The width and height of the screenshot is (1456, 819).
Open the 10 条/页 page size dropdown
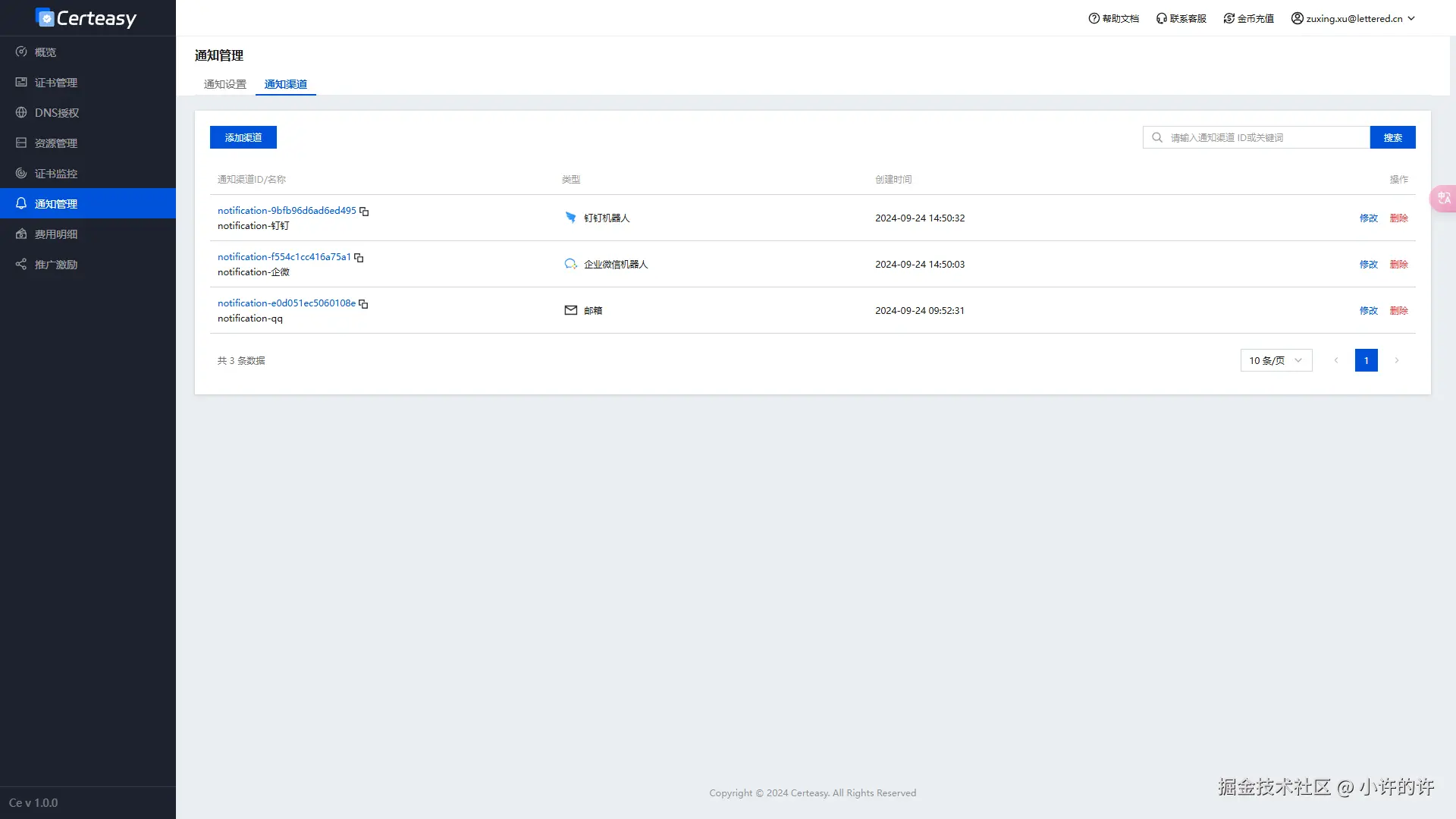coord(1276,361)
